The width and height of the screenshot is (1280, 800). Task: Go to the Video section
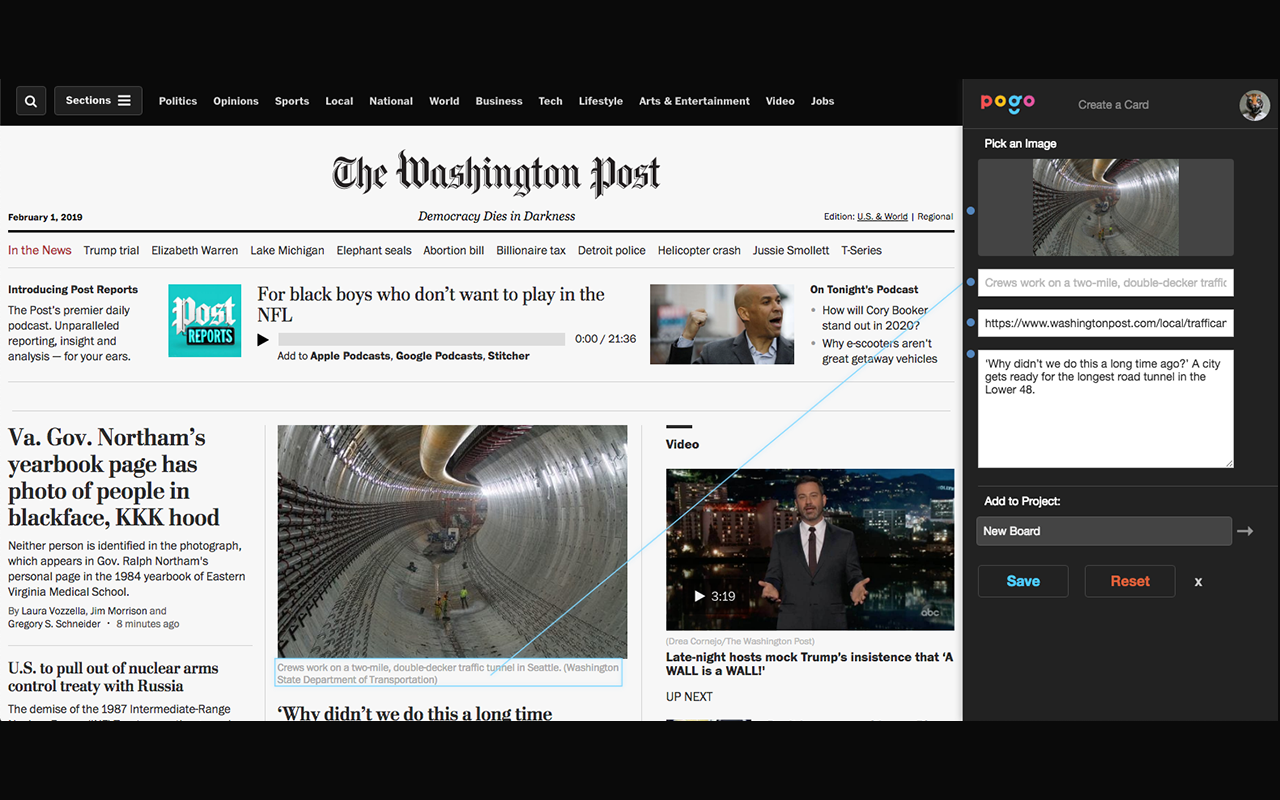pos(780,101)
